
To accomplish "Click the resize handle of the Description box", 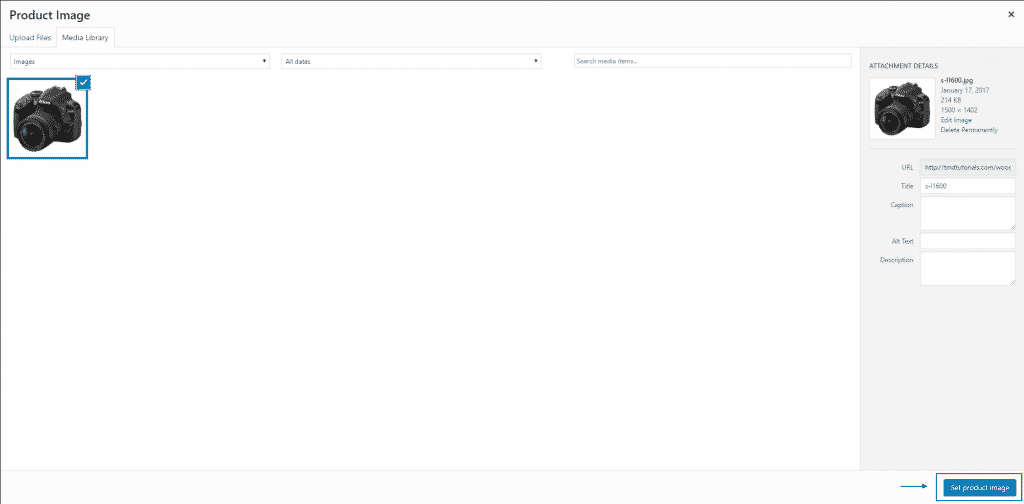I will 1011,282.
